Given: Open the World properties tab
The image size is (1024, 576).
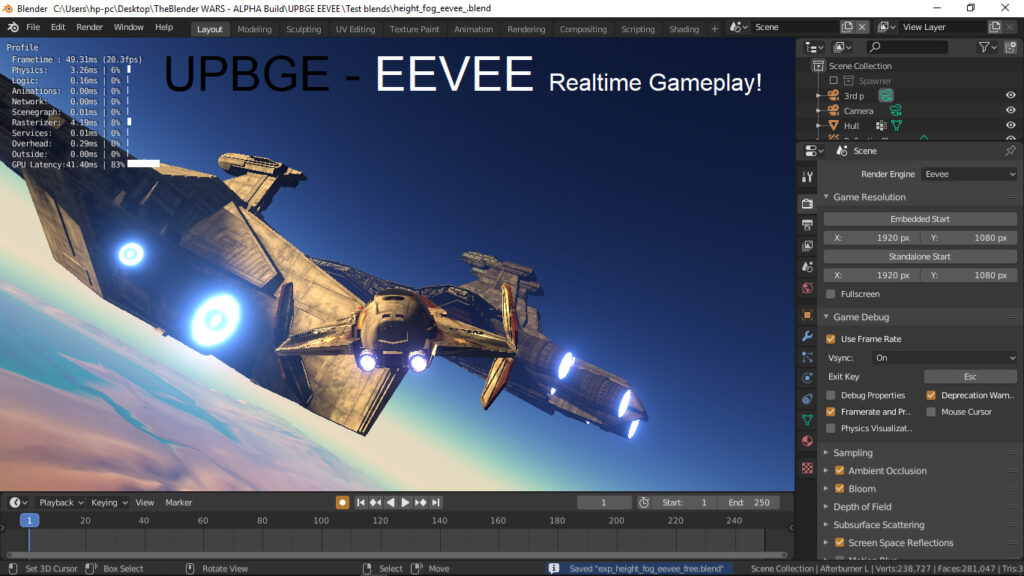Looking at the screenshot, I should 807,289.
